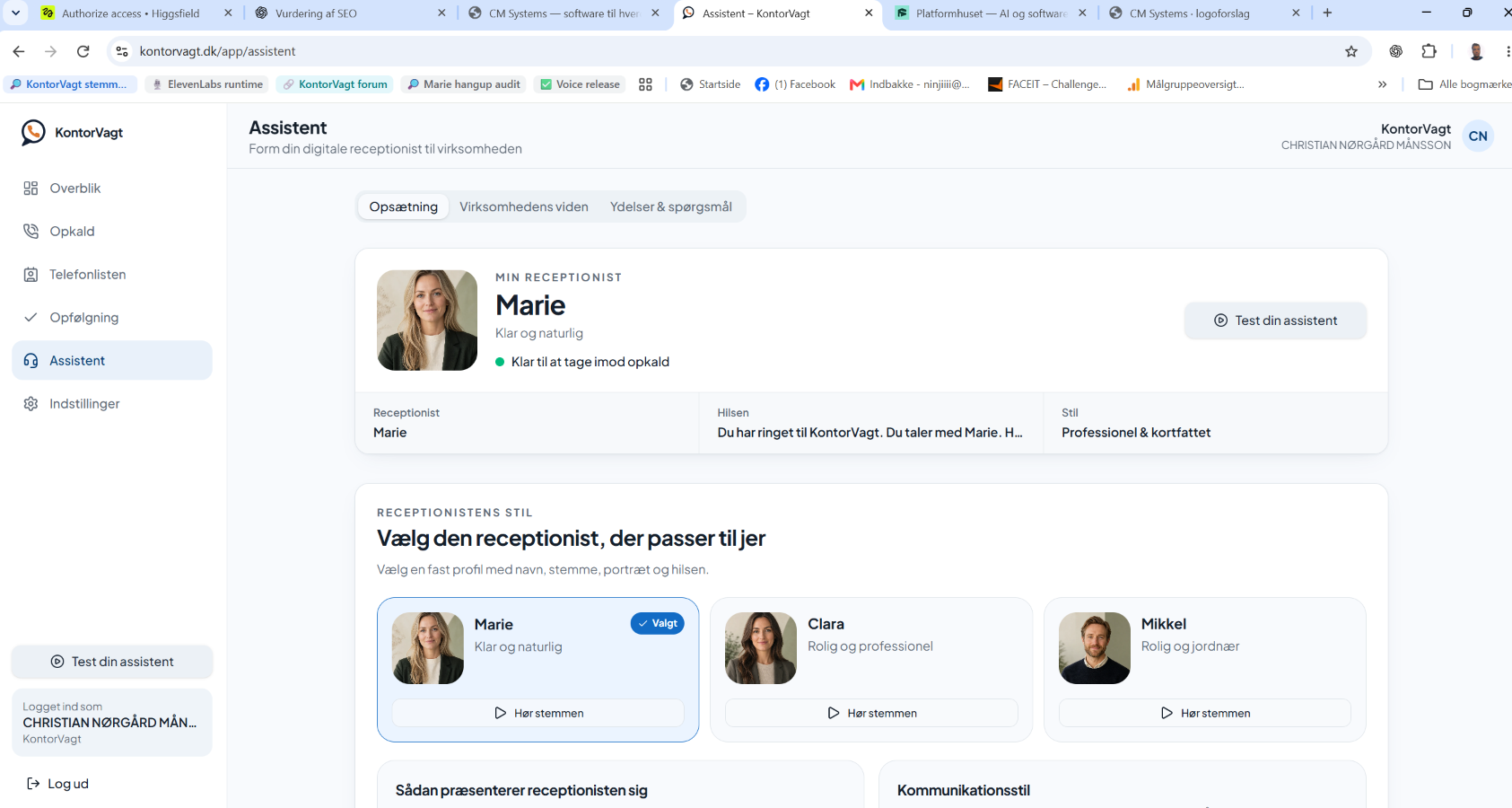
Task: Click the Hilsen greeting text
Action: (870, 433)
